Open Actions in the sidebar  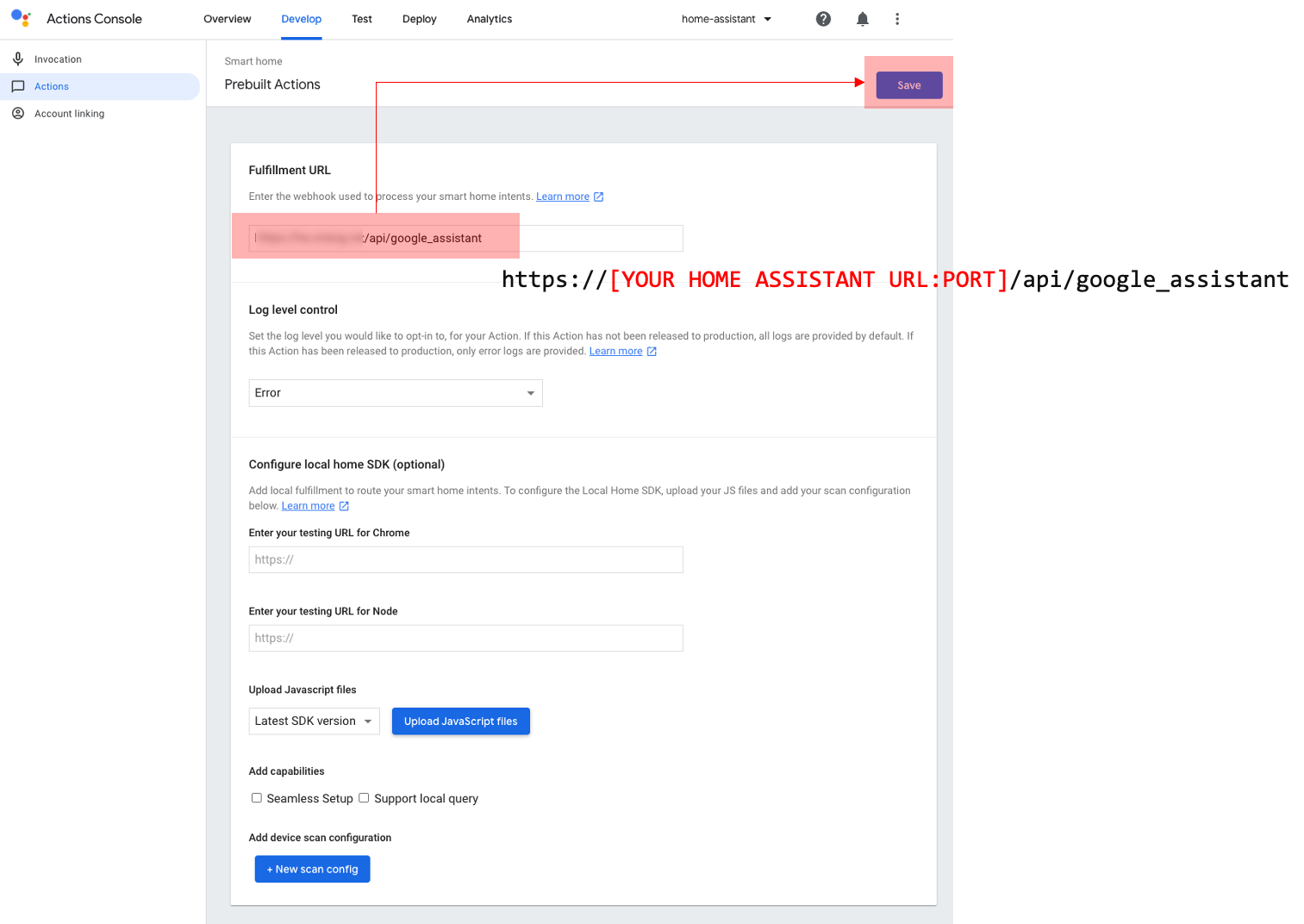pyautogui.click(x=100, y=86)
